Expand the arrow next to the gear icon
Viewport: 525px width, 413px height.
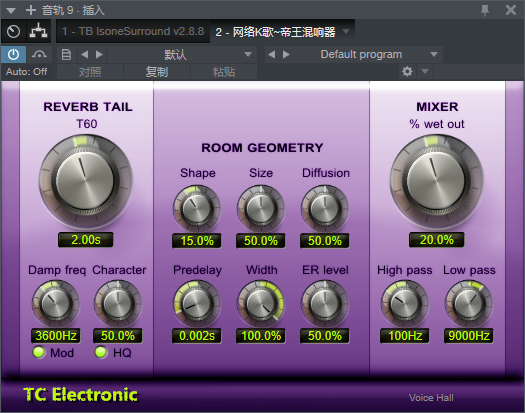[425, 71]
